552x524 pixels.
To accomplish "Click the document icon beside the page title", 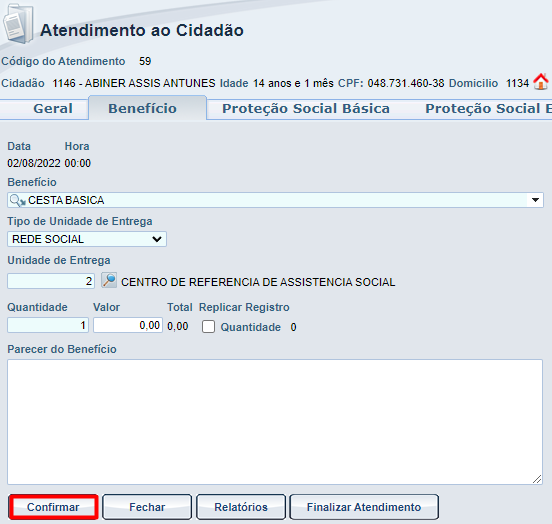I will pyautogui.click(x=18, y=25).
